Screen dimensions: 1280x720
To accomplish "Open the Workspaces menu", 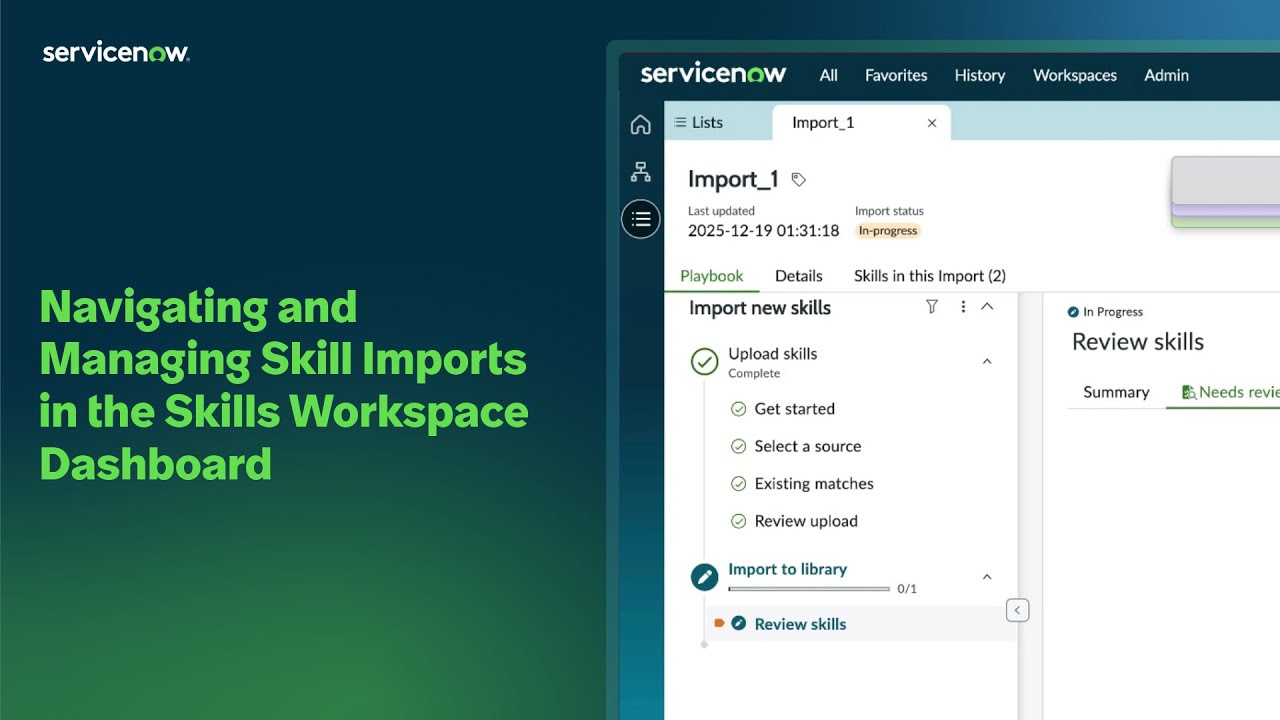I will click(x=1075, y=75).
